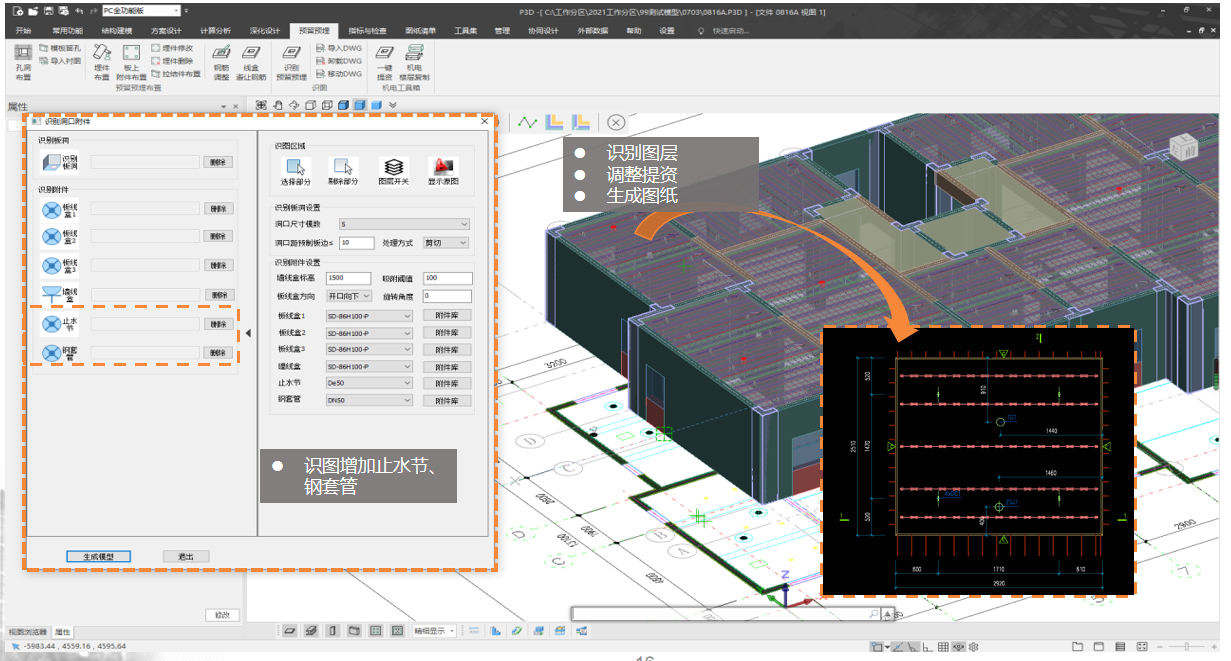
Task: Click the 生成模型 button
Action: click(98, 556)
